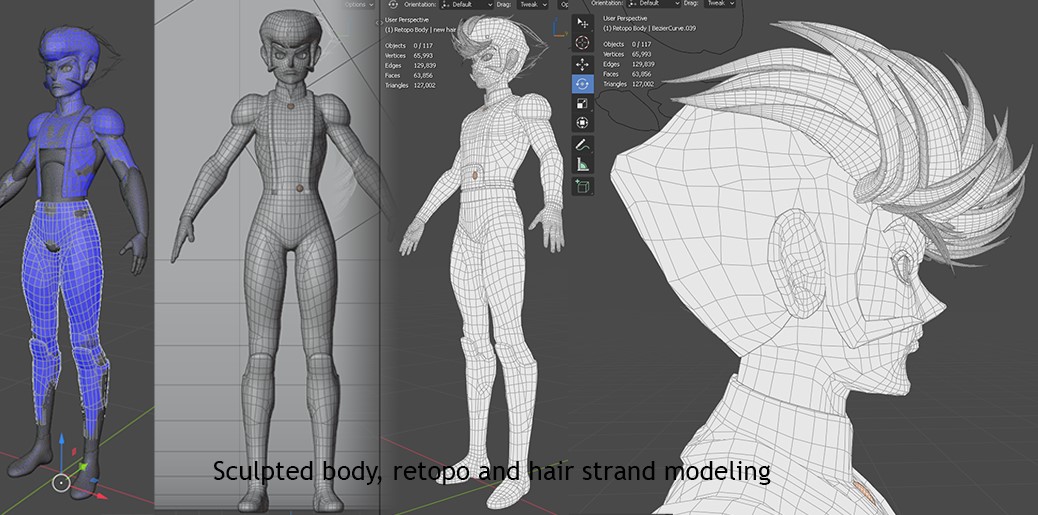Activate the 3D Cursor tool
The height and width of the screenshot is (515, 1038).
[582, 43]
